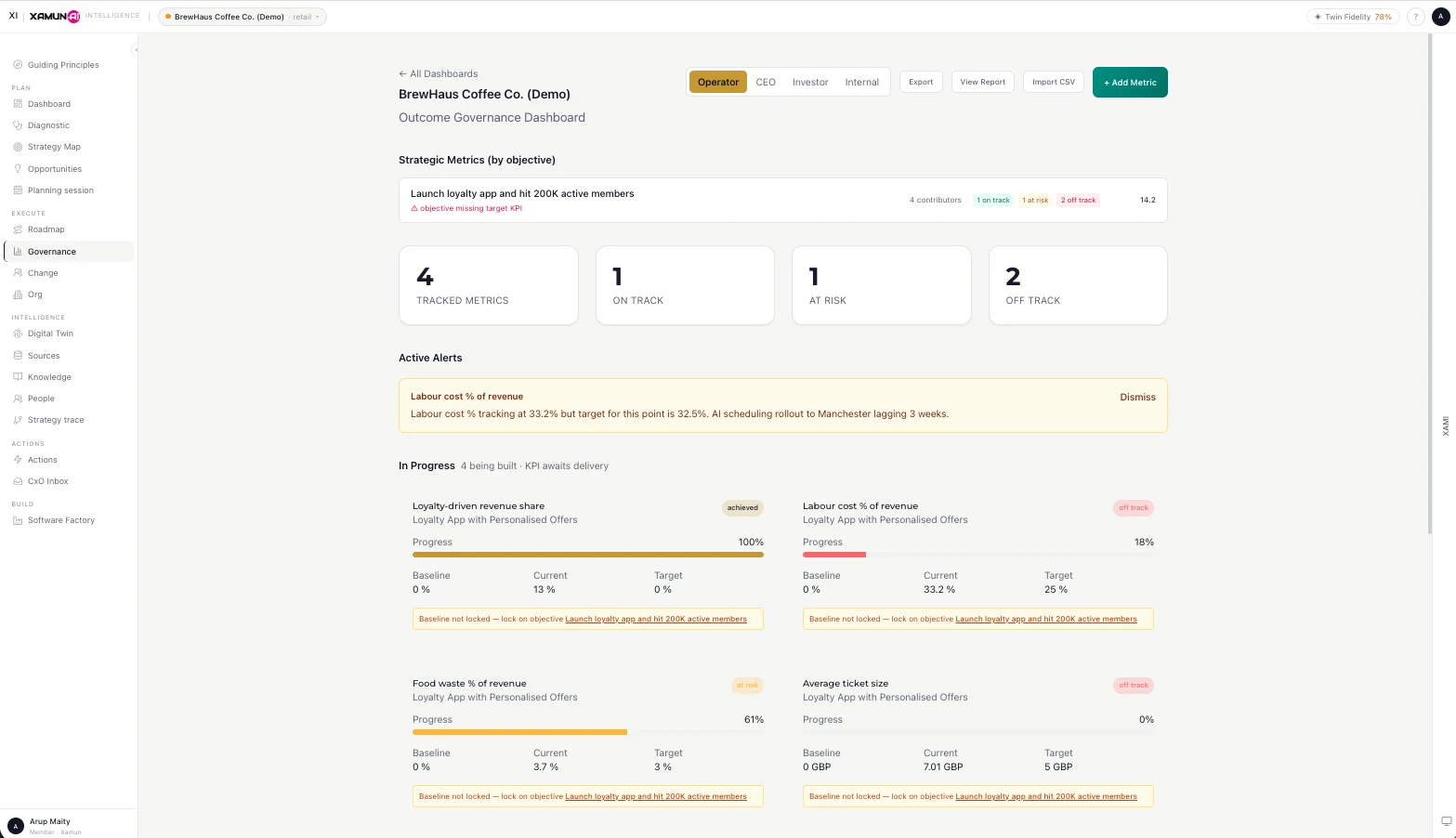1456x838 pixels.
Task: Toggle the achieved status pill on Loyalty-driven revenue share
Action: (742, 507)
